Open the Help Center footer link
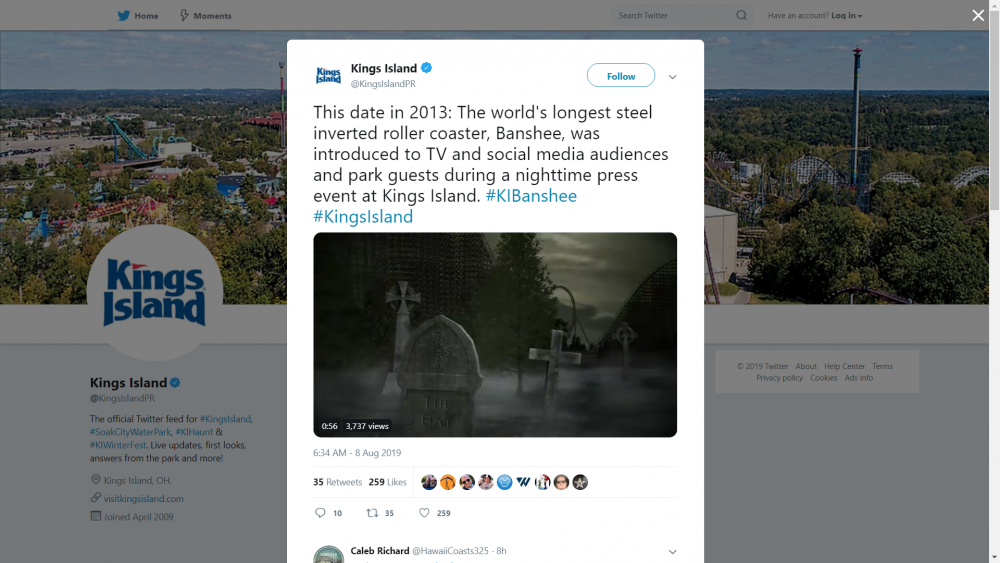 pyautogui.click(x=844, y=366)
